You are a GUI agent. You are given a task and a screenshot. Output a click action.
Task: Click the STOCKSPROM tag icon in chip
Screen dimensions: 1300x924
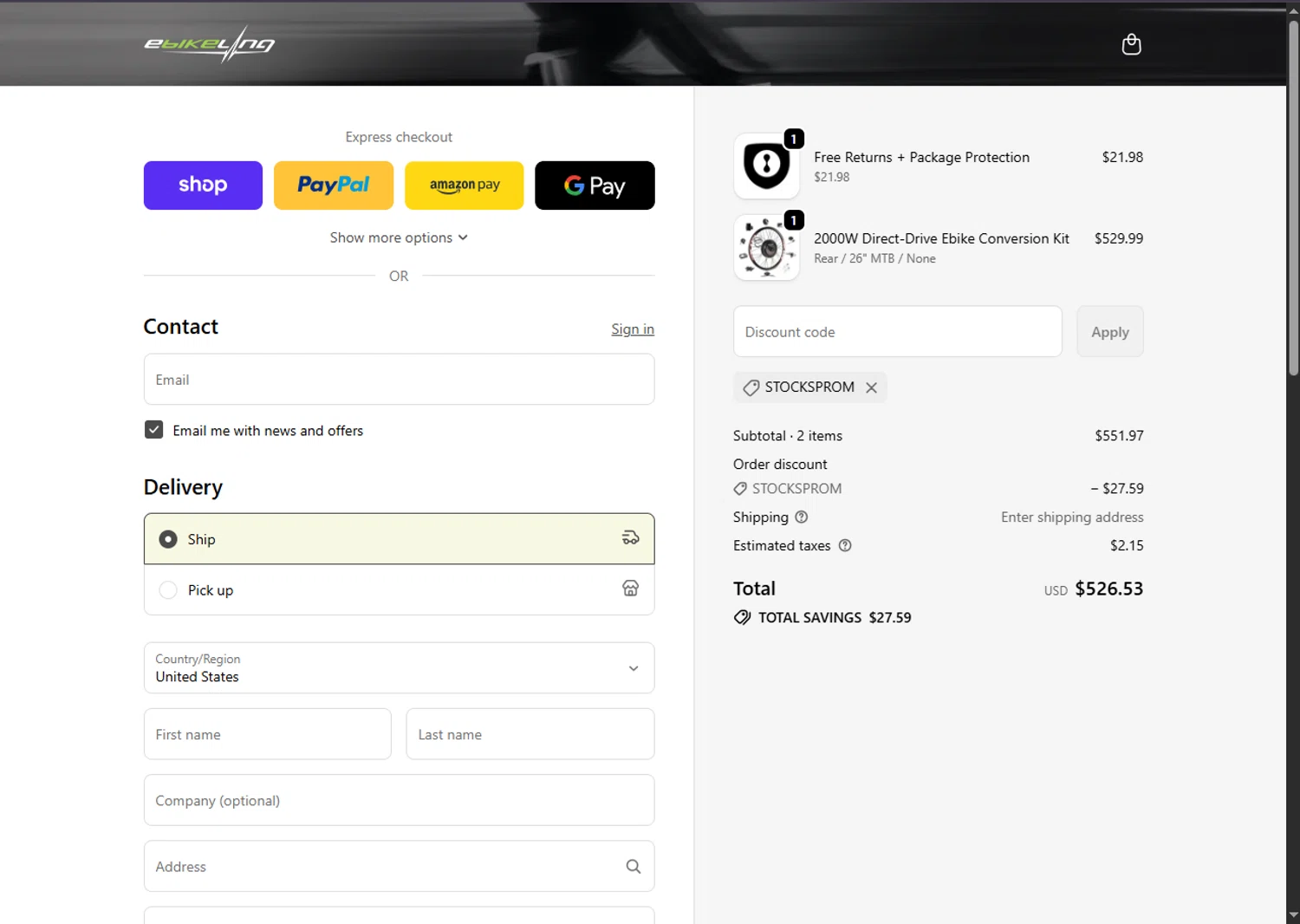751,387
